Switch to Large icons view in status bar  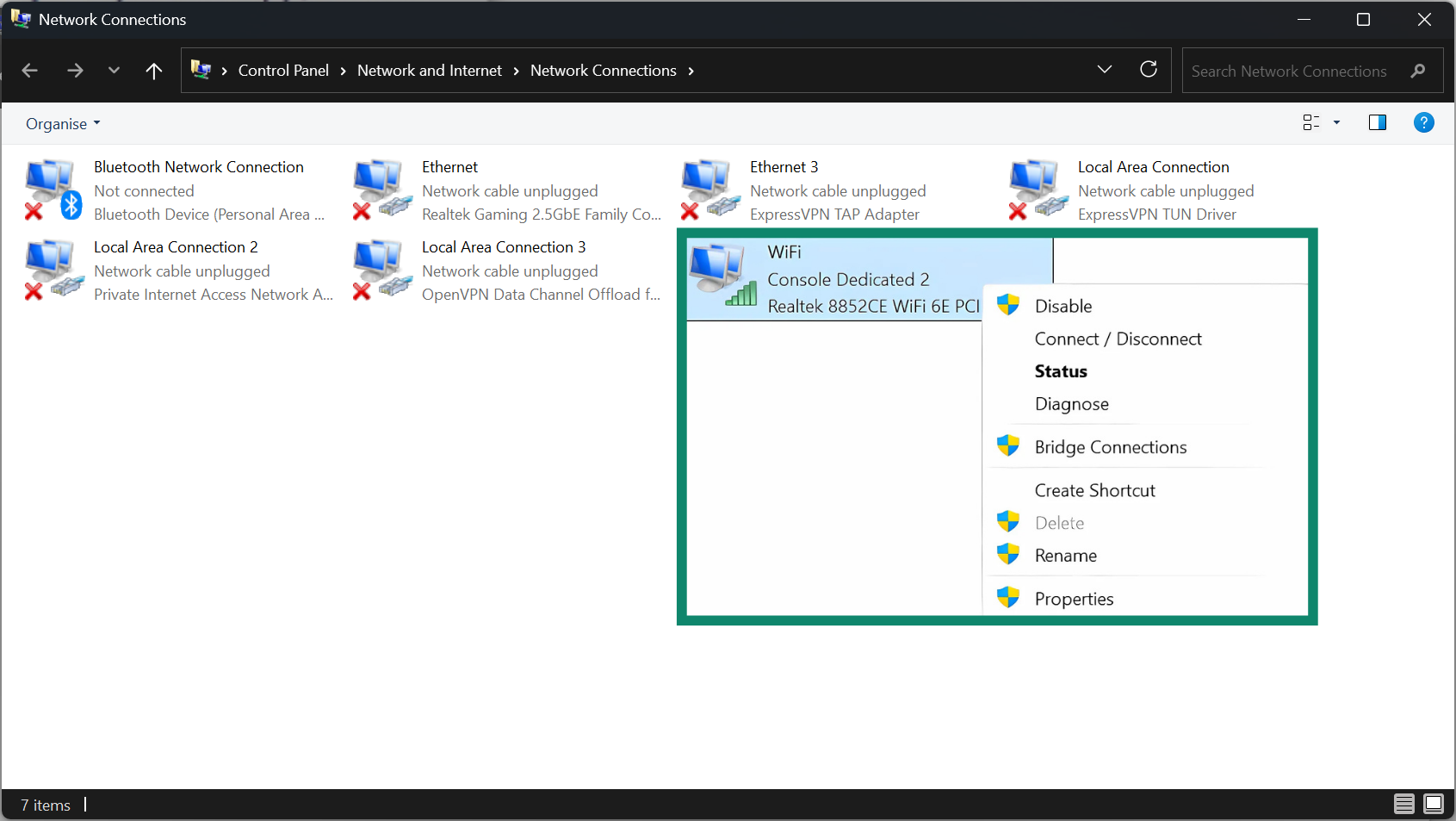point(1434,804)
